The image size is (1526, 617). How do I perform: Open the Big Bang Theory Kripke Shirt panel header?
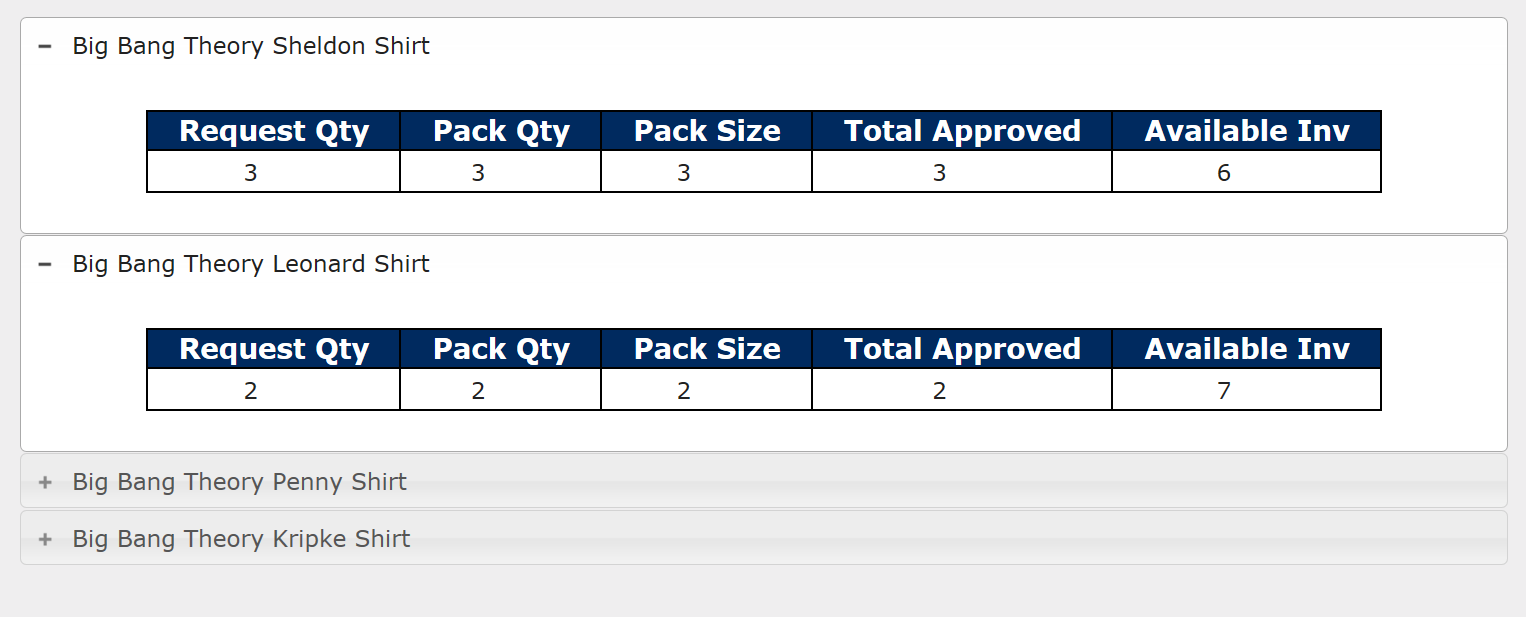pyautogui.click(x=241, y=538)
